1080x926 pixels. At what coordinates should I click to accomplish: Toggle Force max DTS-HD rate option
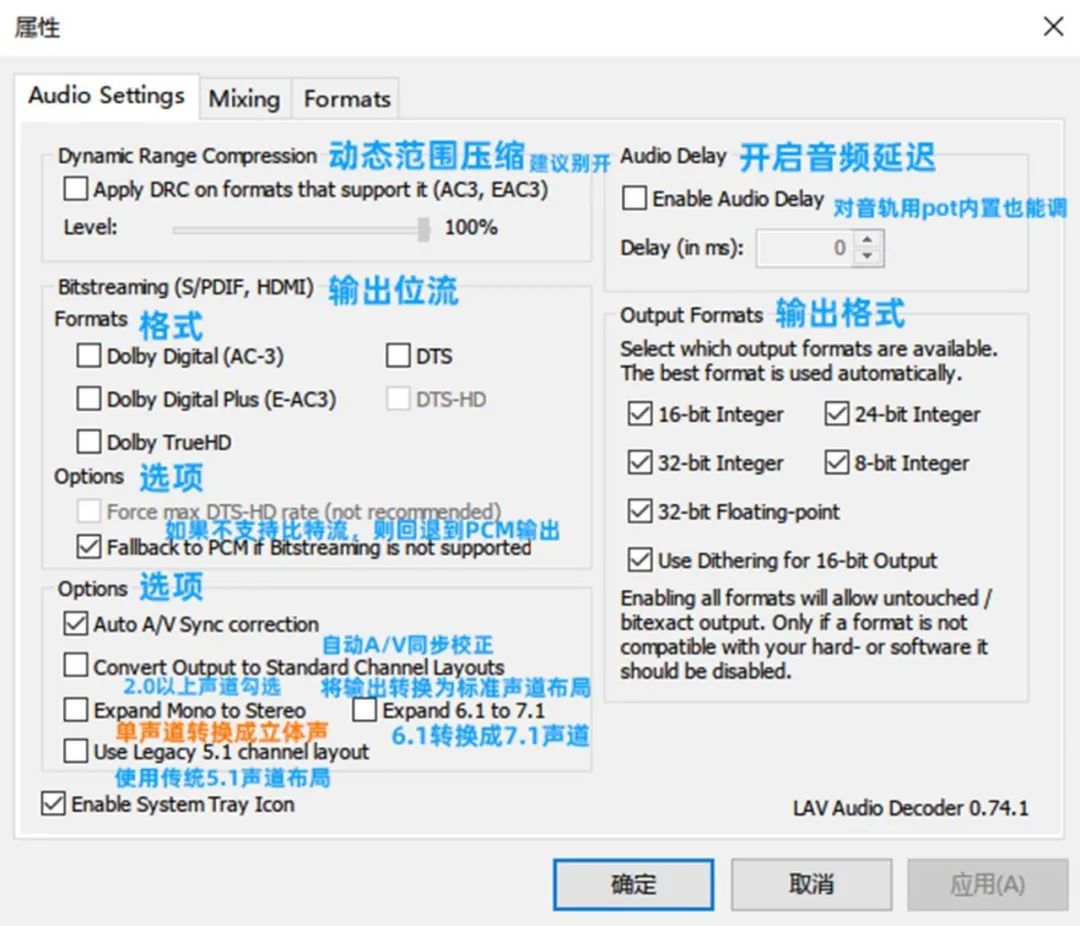(89, 511)
